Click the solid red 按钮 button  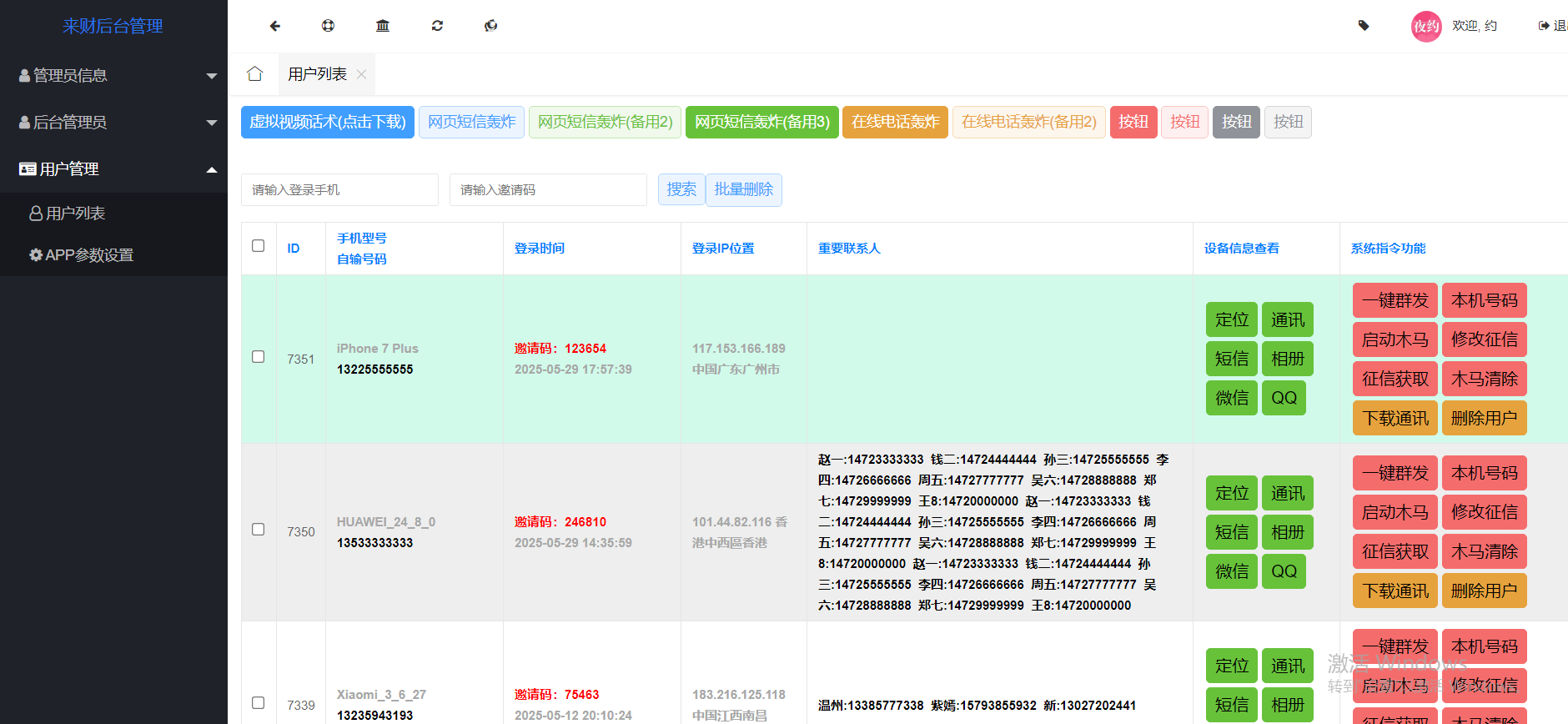(x=1133, y=122)
